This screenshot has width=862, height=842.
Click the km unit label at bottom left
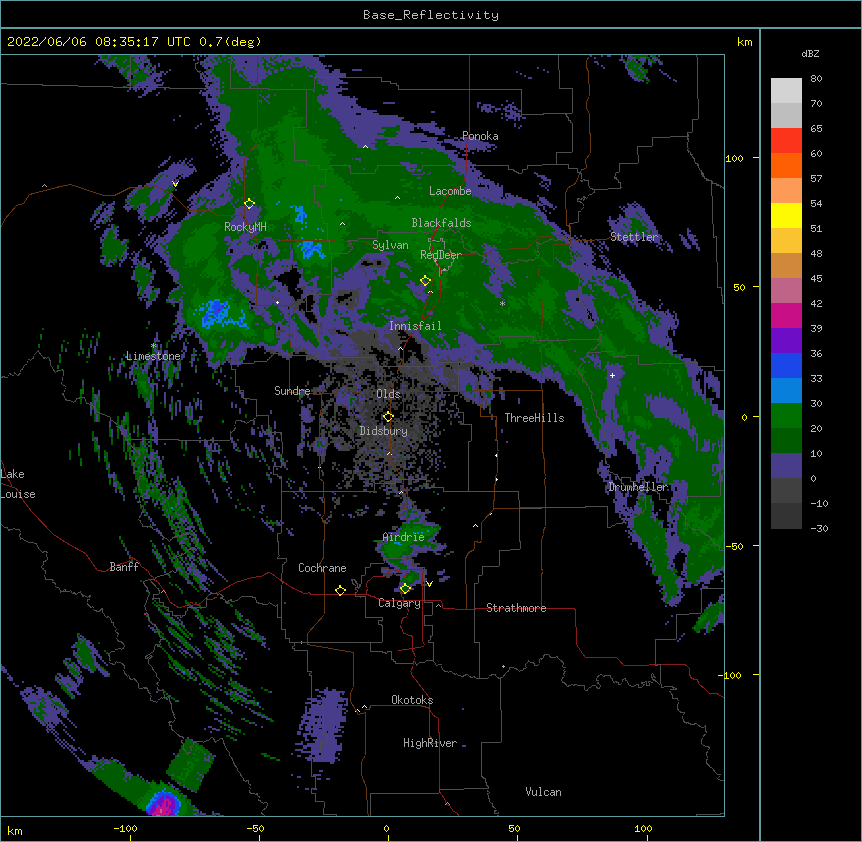pos(15,831)
